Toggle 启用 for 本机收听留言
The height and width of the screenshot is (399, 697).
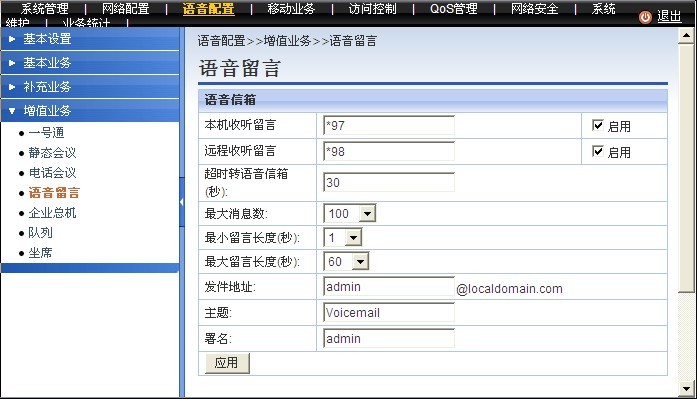[598, 125]
